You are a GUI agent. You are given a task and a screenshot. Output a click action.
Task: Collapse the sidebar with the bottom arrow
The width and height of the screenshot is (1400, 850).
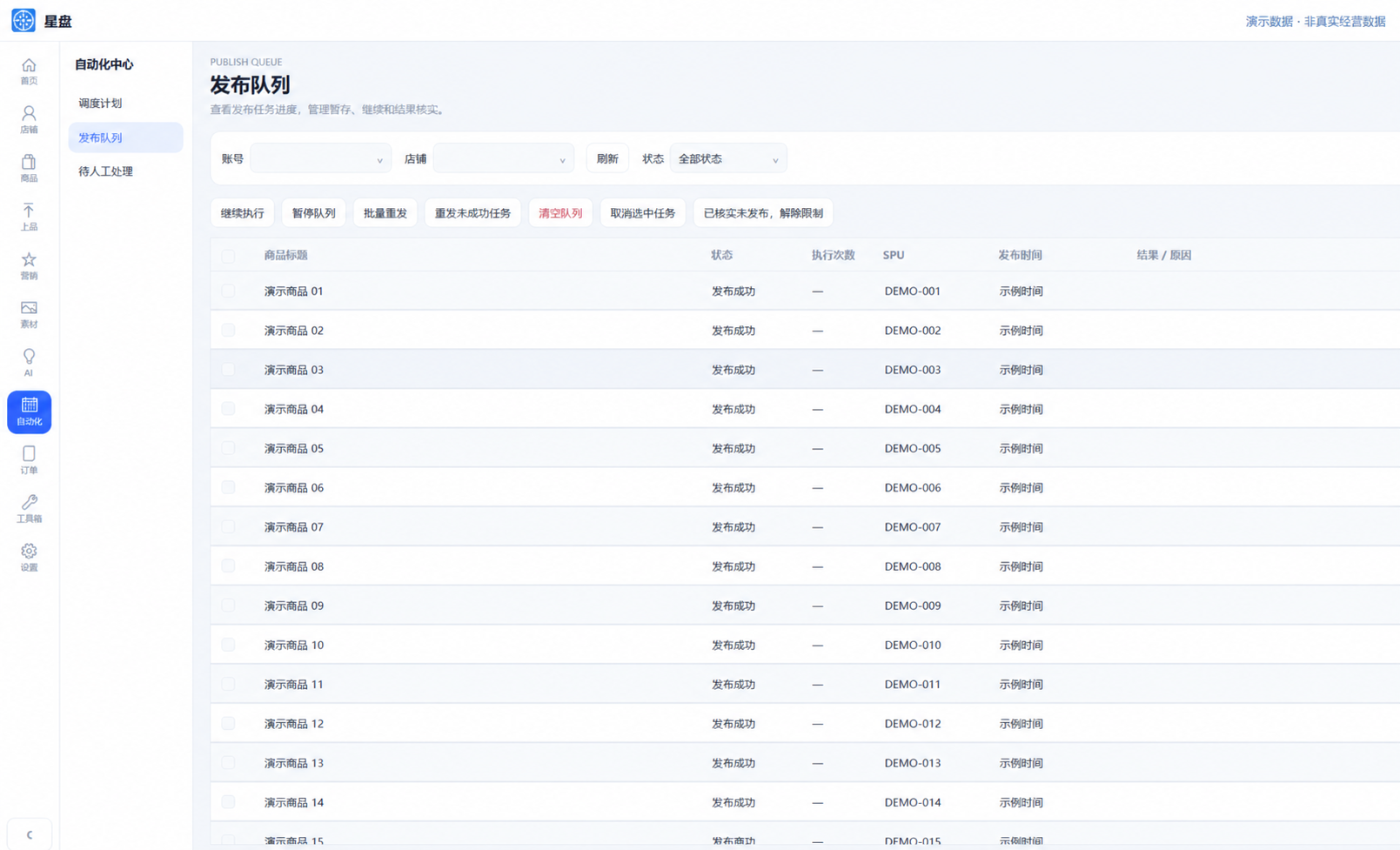tap(29, 834)
